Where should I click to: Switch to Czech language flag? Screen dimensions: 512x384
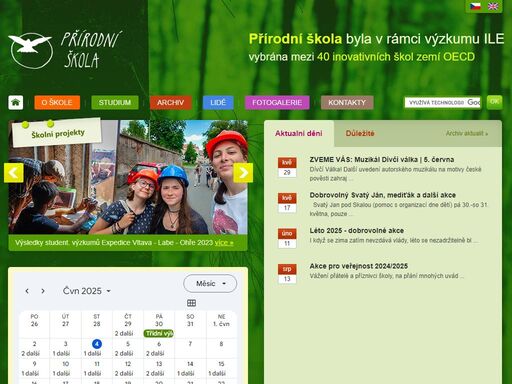tap(475, 6)
